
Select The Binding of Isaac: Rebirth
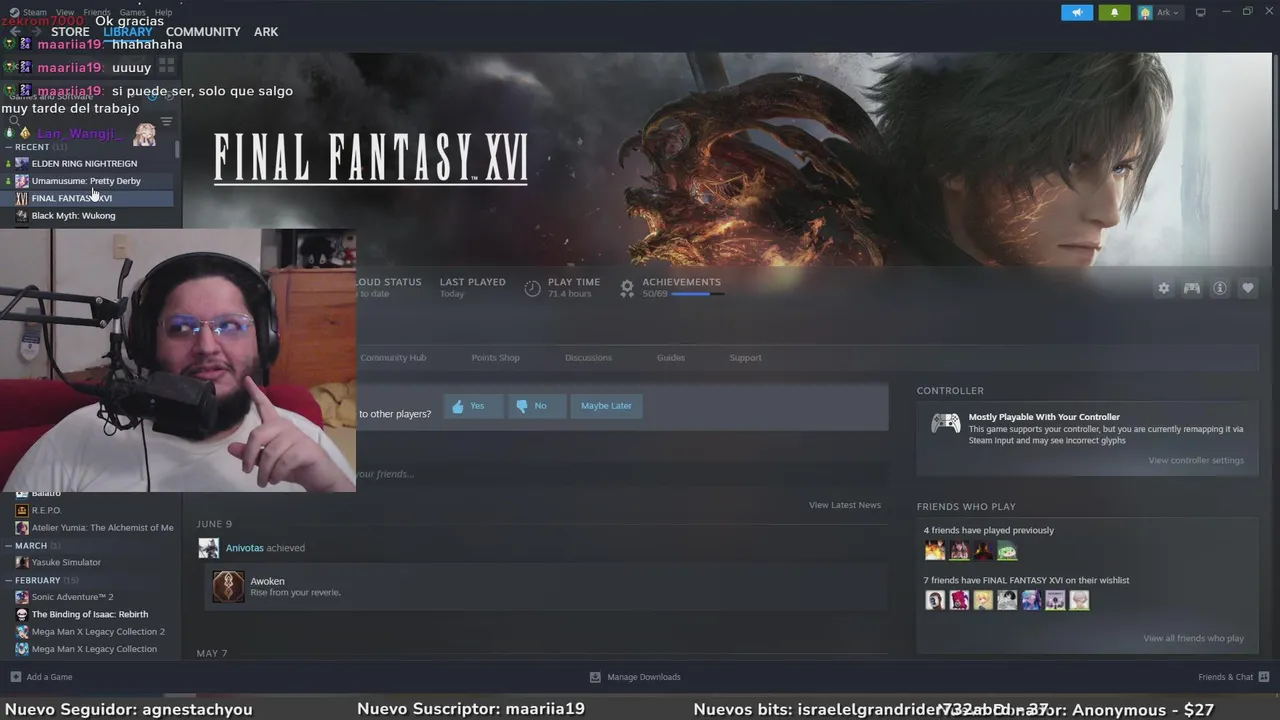tap(89, 614)
